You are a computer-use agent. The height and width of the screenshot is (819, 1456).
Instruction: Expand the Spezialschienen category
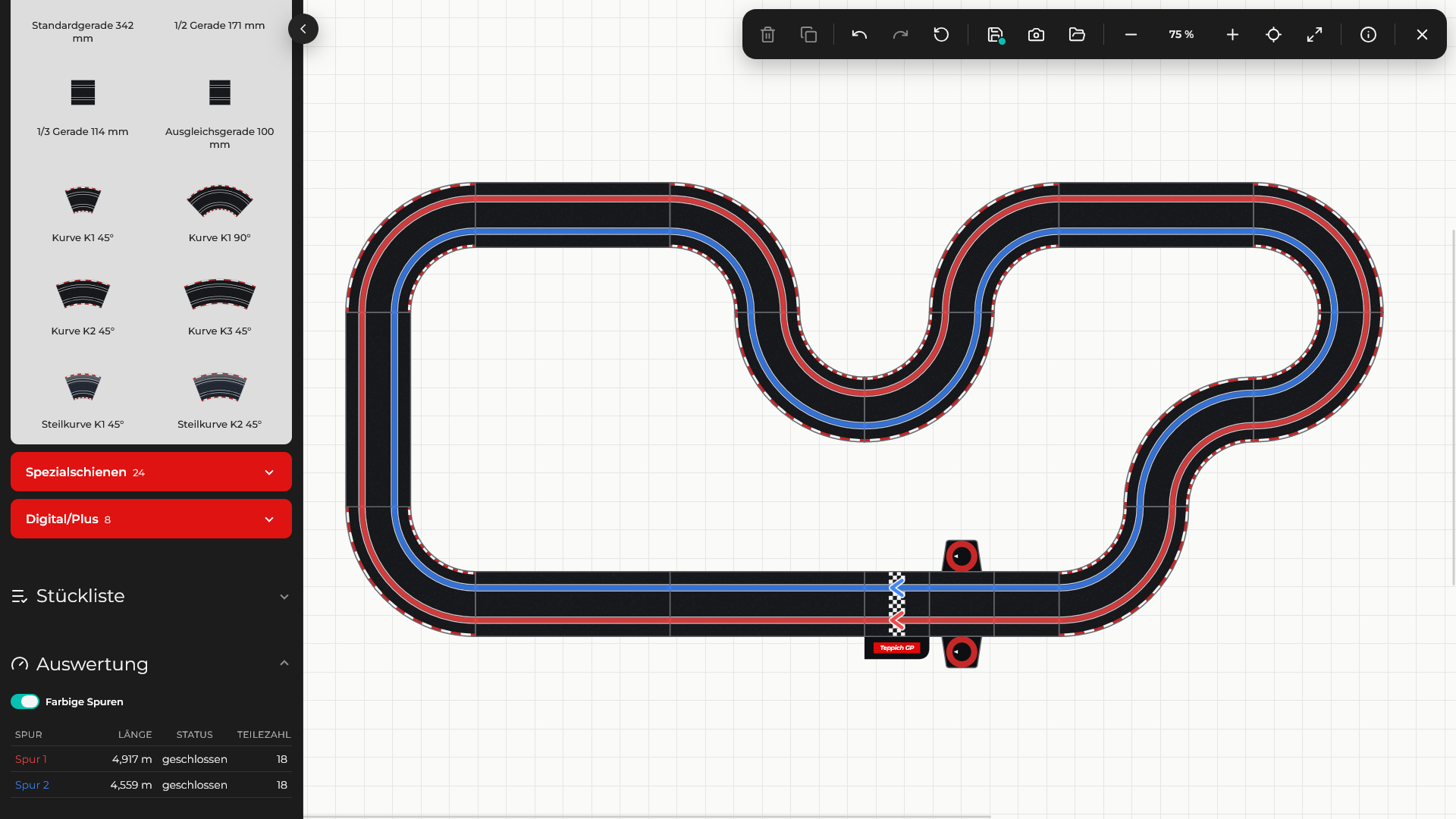[x=151, y=472]
